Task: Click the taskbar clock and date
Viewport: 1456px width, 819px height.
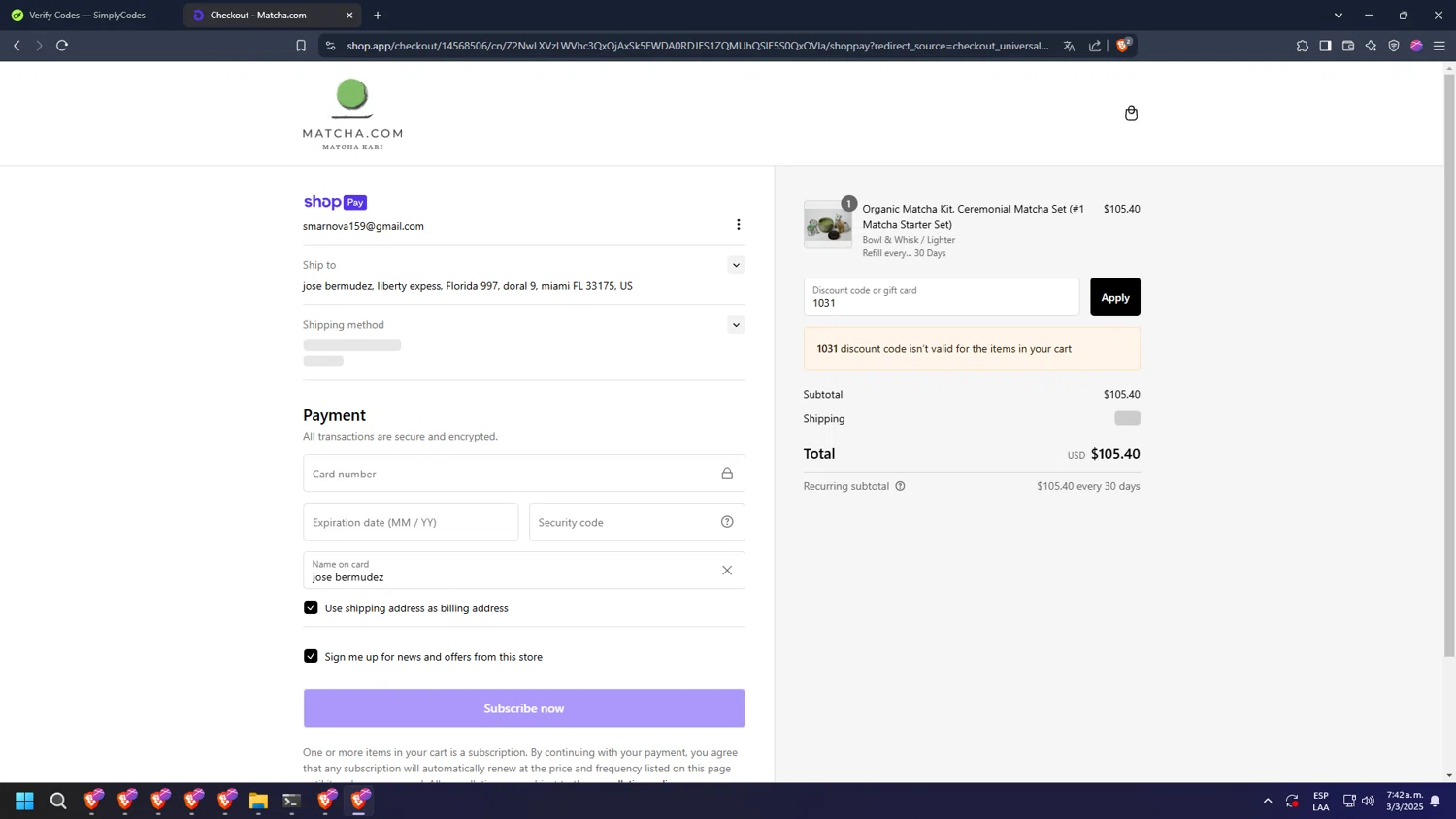Action: coord(1405,801)
